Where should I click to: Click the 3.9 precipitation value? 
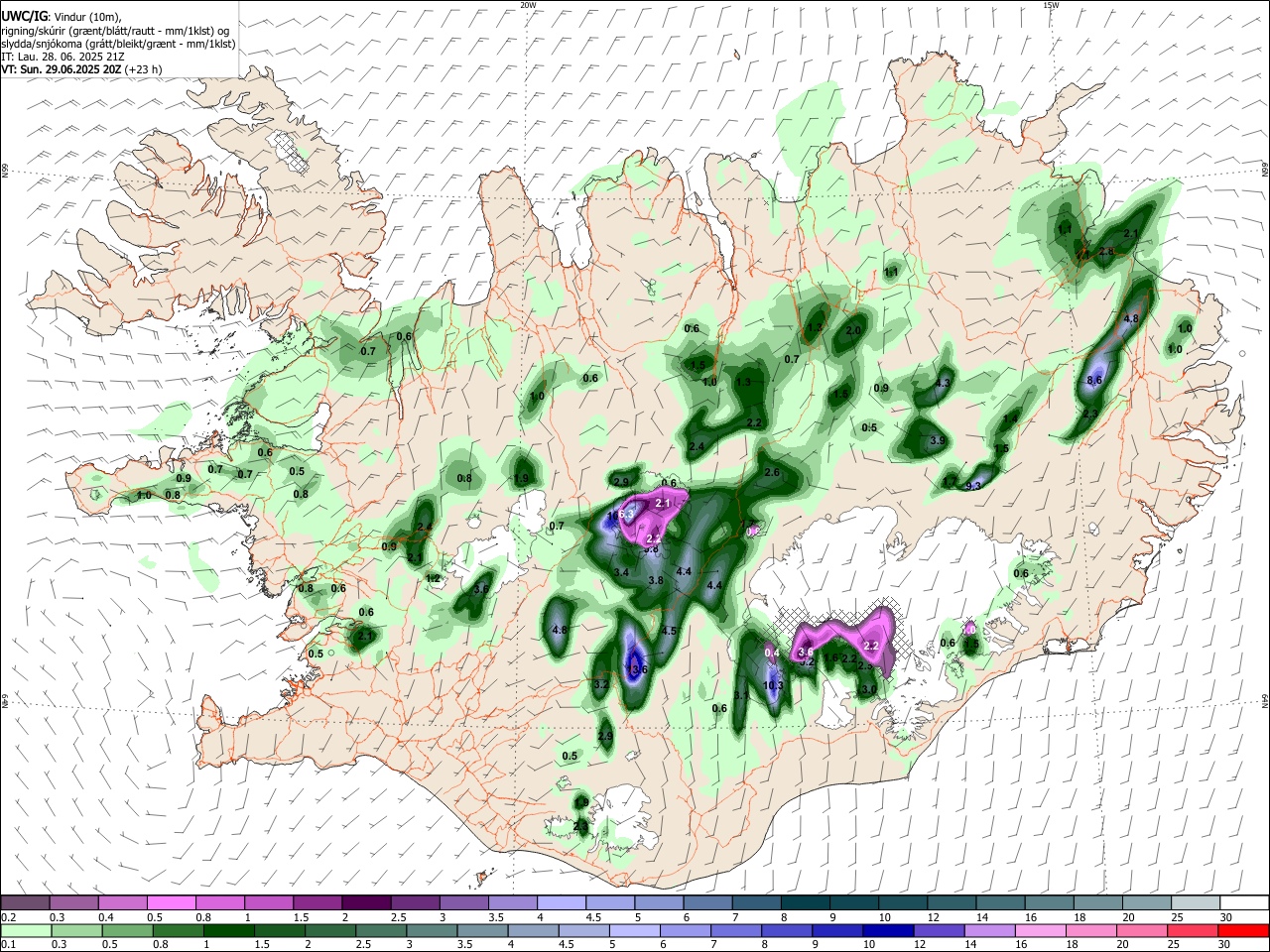937,440
